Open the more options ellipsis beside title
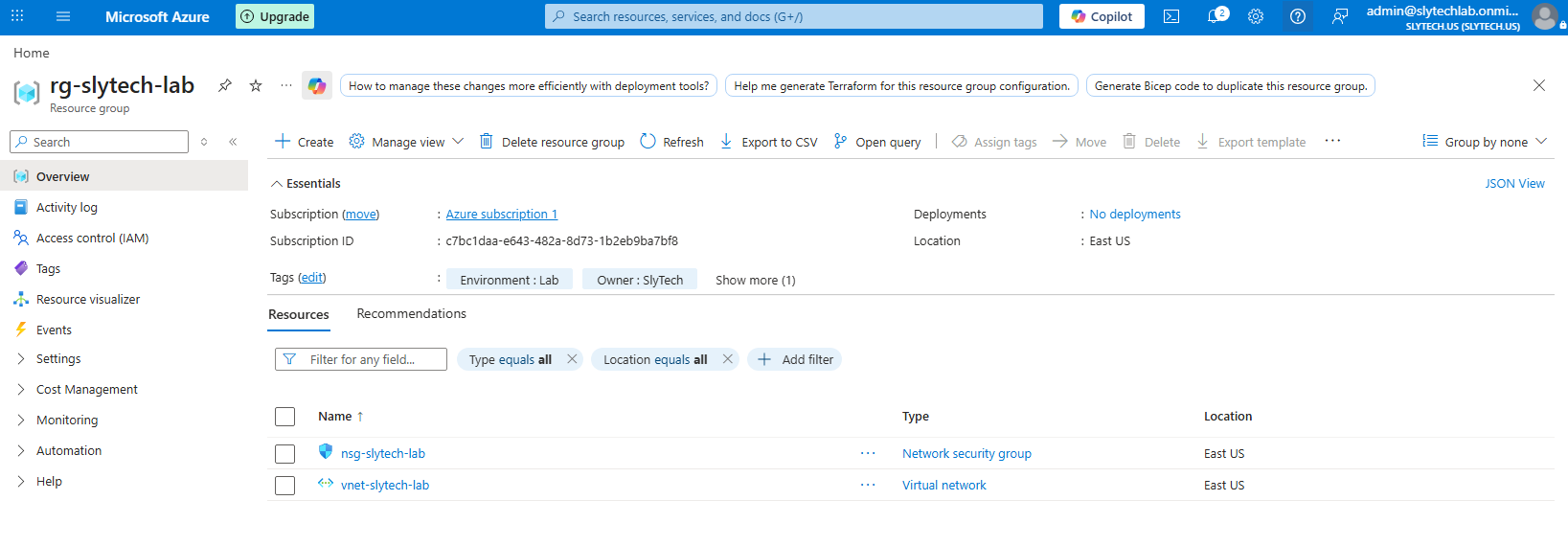Screen dimensions: 1568x546 pyautogui.click(x=286, y=85)
